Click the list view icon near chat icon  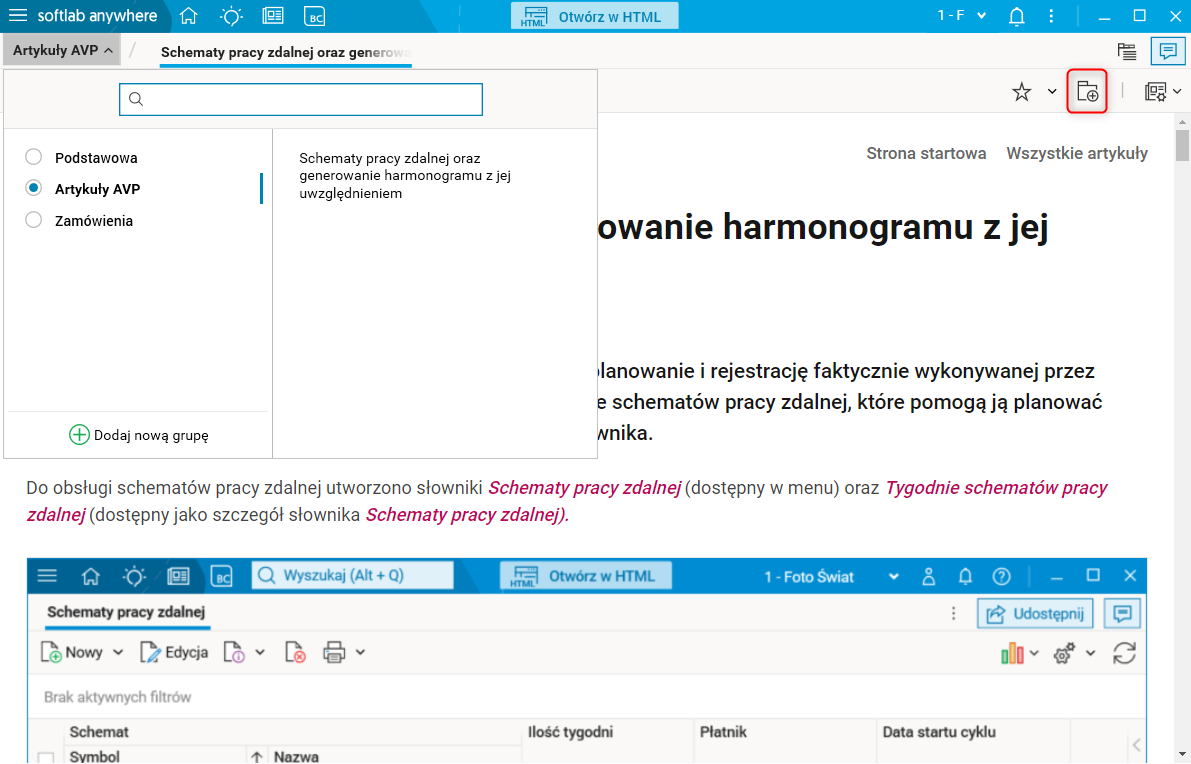pos(1127,52)
